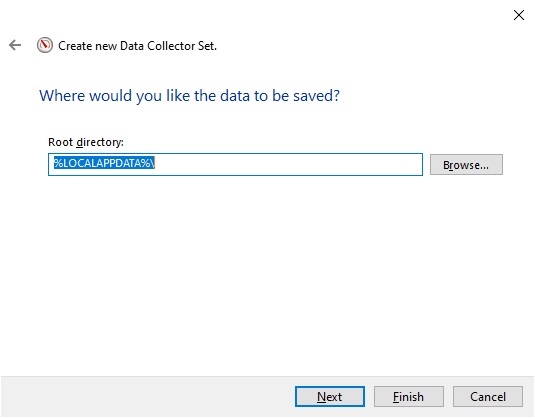Click the "Create new Data Collector Set." title
This screenshot has height=418, width=535.
(x=138, y=46)
